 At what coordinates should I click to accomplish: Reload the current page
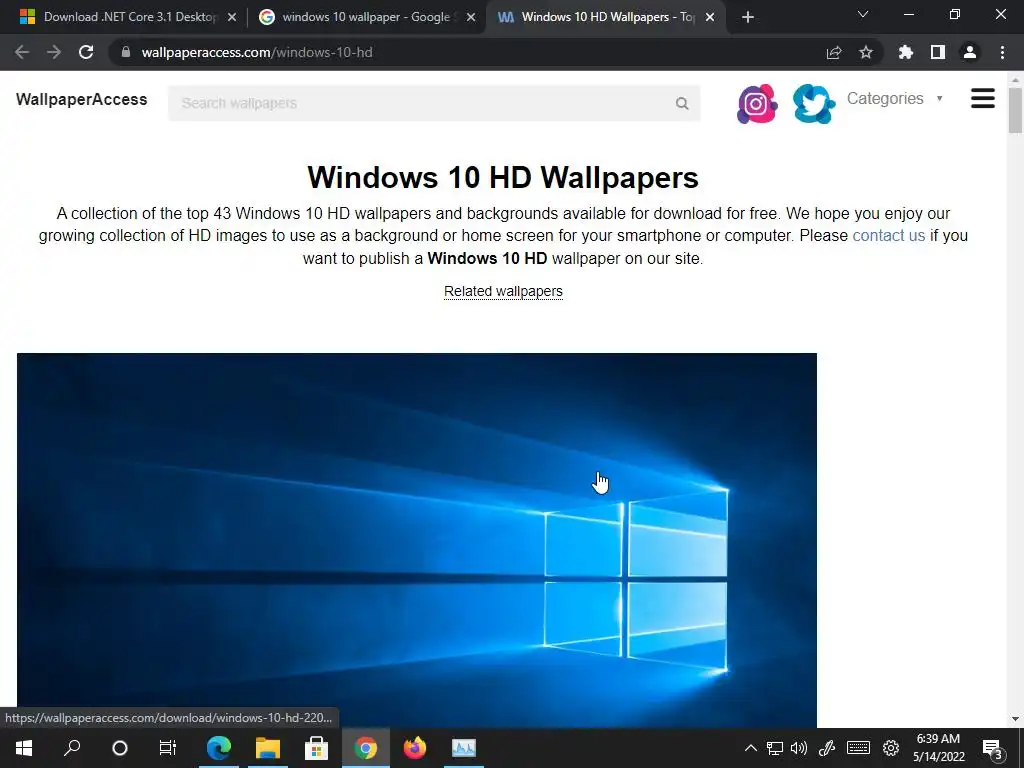[x=86, y=52]
